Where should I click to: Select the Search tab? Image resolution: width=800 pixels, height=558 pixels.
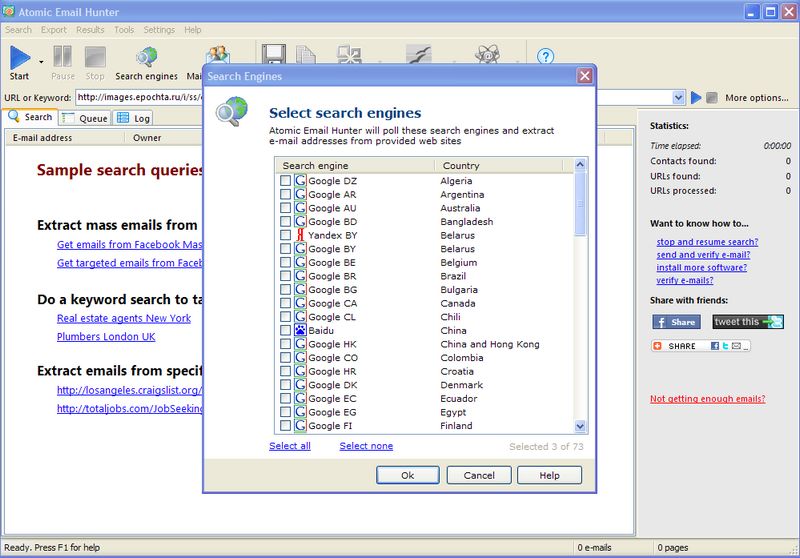[31, 117]
